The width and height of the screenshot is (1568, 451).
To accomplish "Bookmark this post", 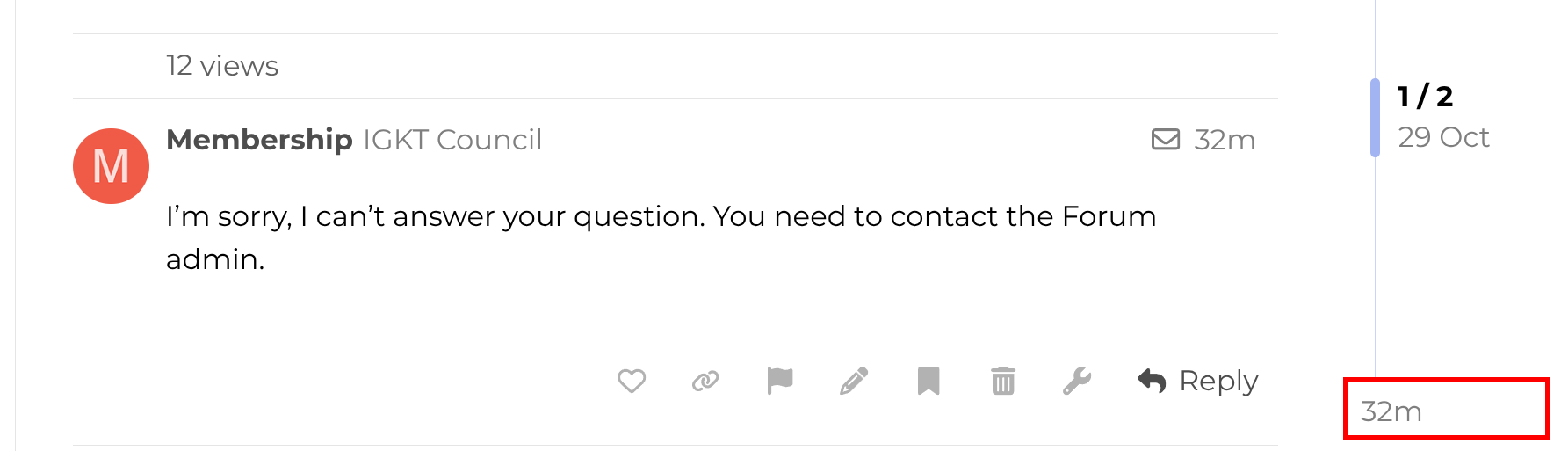I will click(x=929, y=381).
